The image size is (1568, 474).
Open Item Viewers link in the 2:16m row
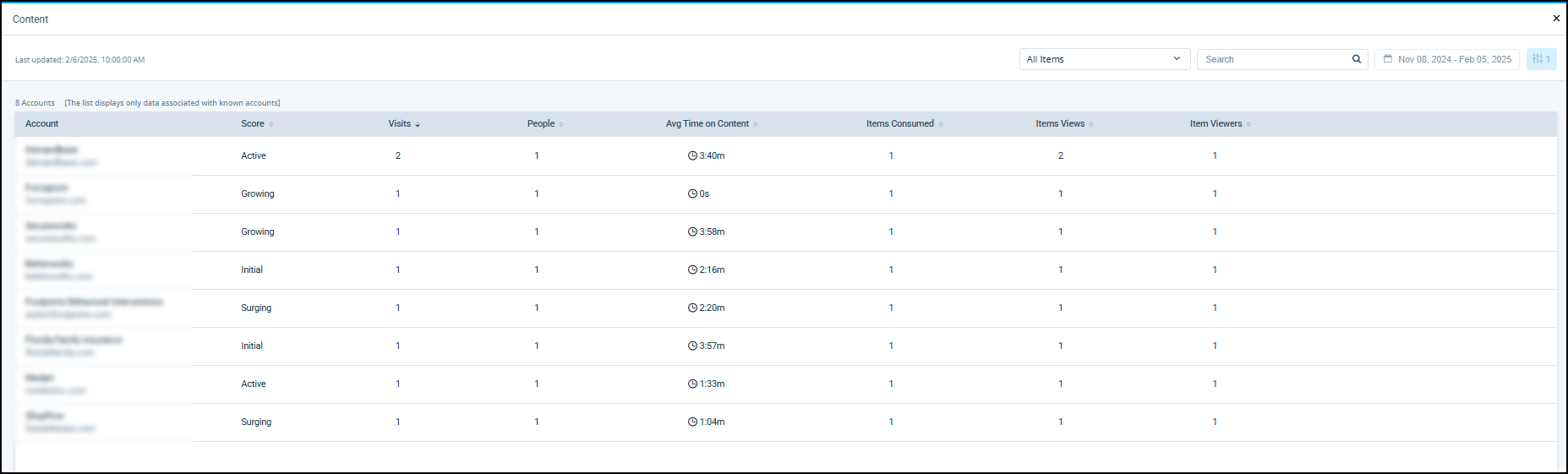coord(1215,270)
